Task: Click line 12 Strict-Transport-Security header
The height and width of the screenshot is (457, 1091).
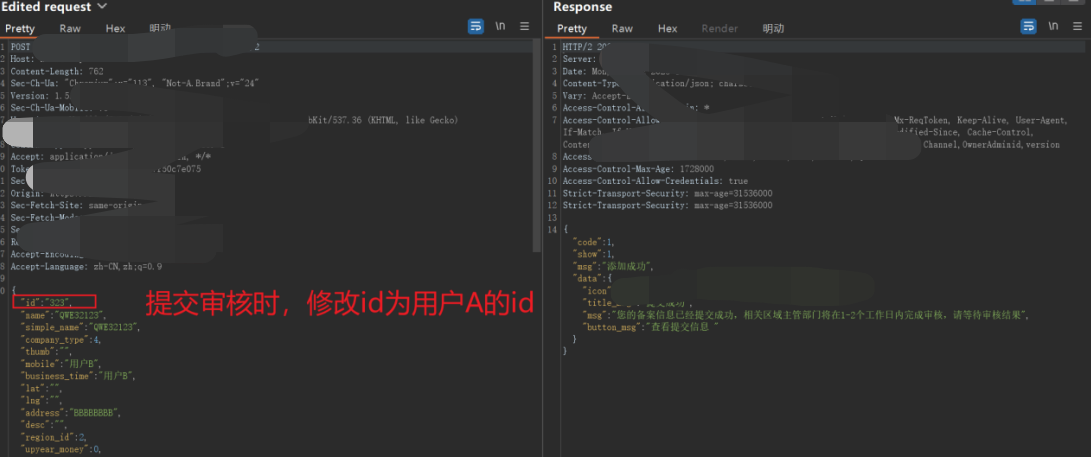Action: pos(667,205)
